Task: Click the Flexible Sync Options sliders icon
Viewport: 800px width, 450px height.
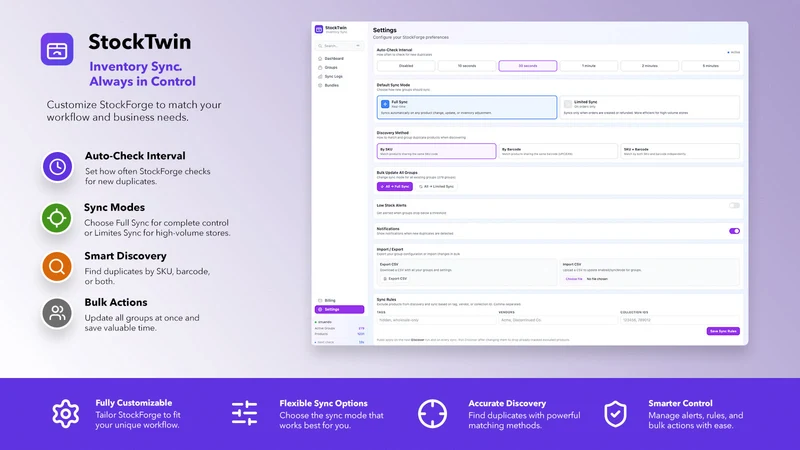Action: 244,413
